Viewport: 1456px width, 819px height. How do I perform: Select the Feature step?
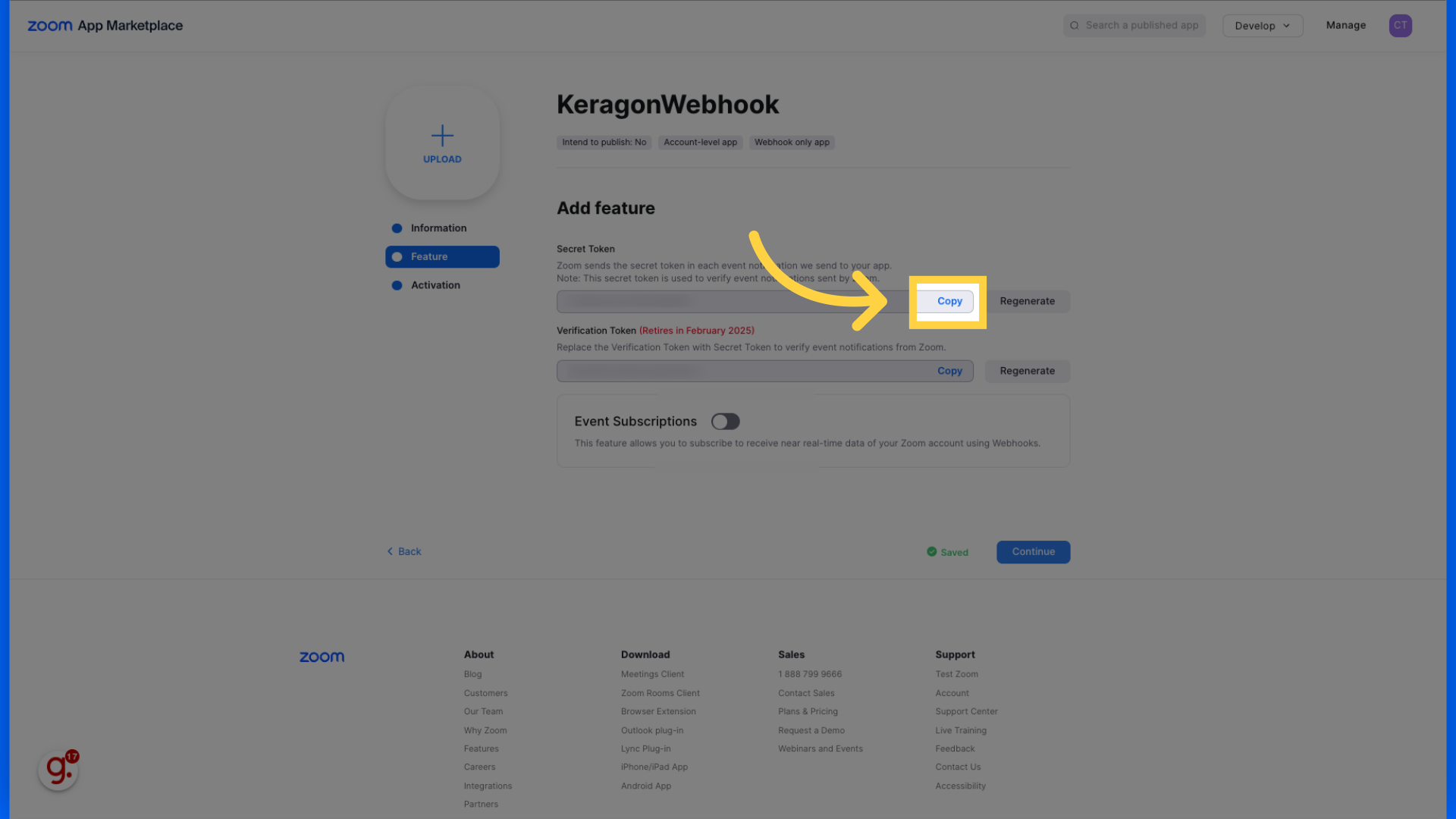coord(442,257)
